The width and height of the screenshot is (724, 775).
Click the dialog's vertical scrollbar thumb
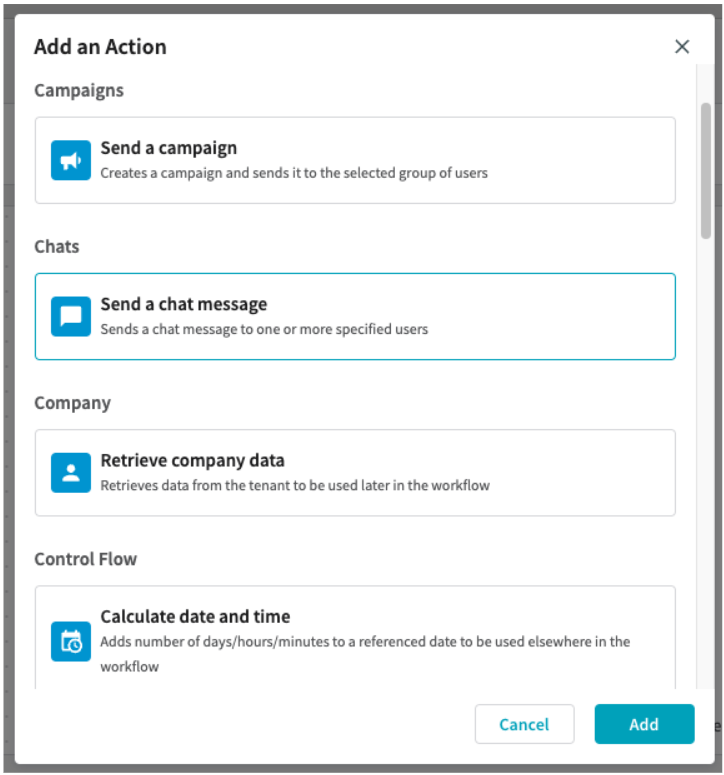tap(706, 170)
